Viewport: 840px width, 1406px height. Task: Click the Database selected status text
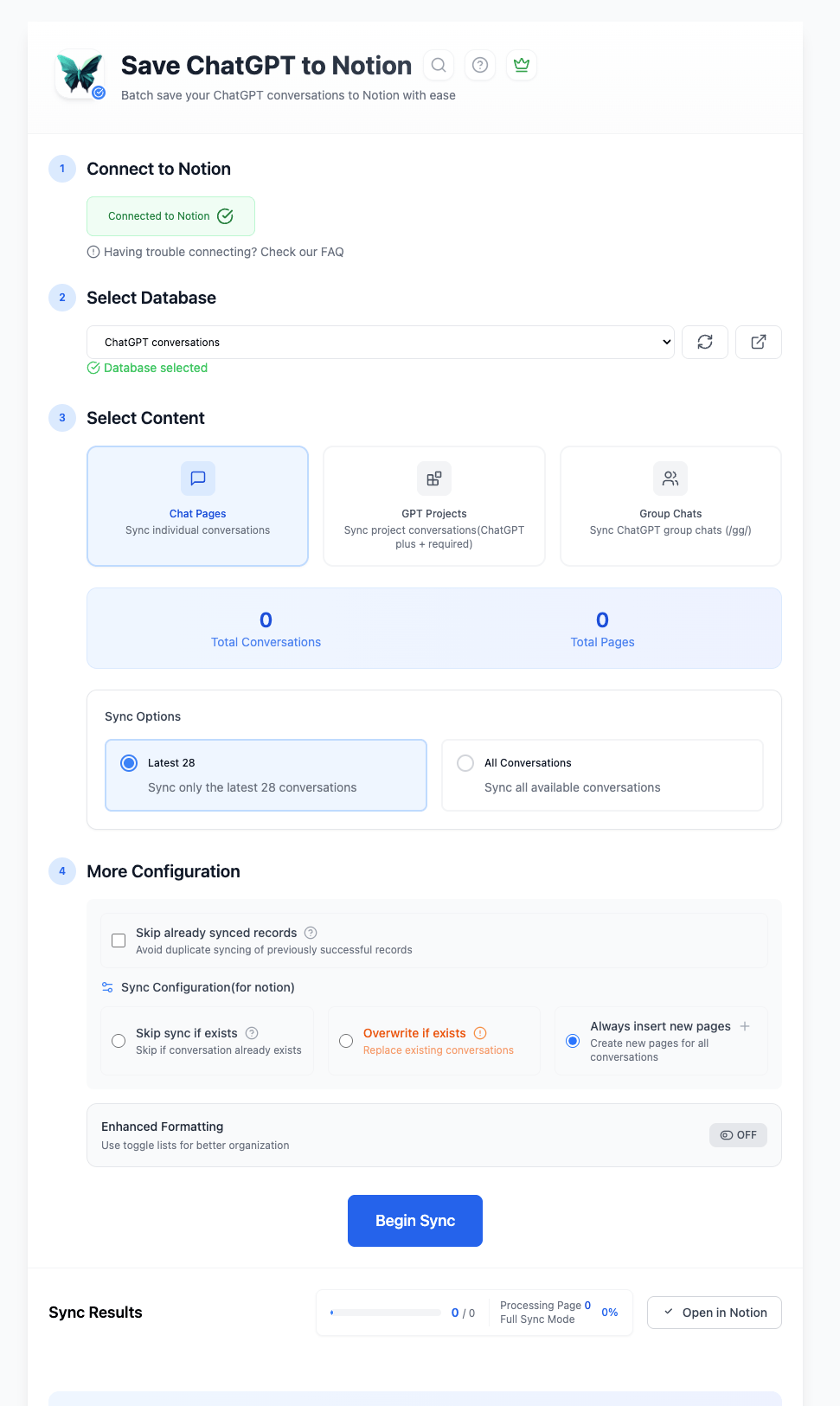[x=156, y=368]
